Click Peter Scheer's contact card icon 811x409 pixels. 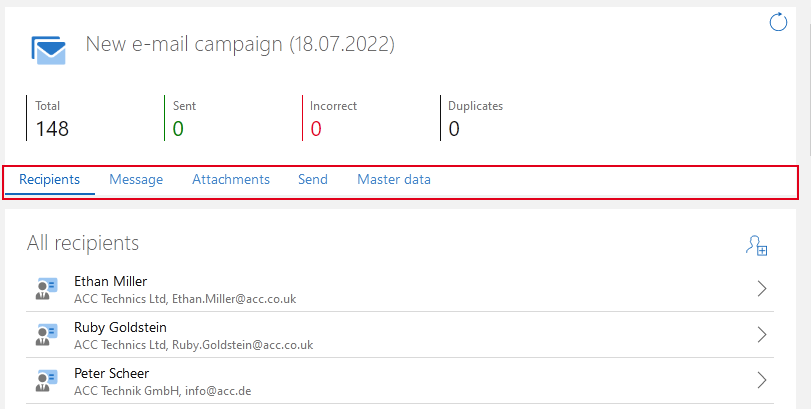coord(45,380)
